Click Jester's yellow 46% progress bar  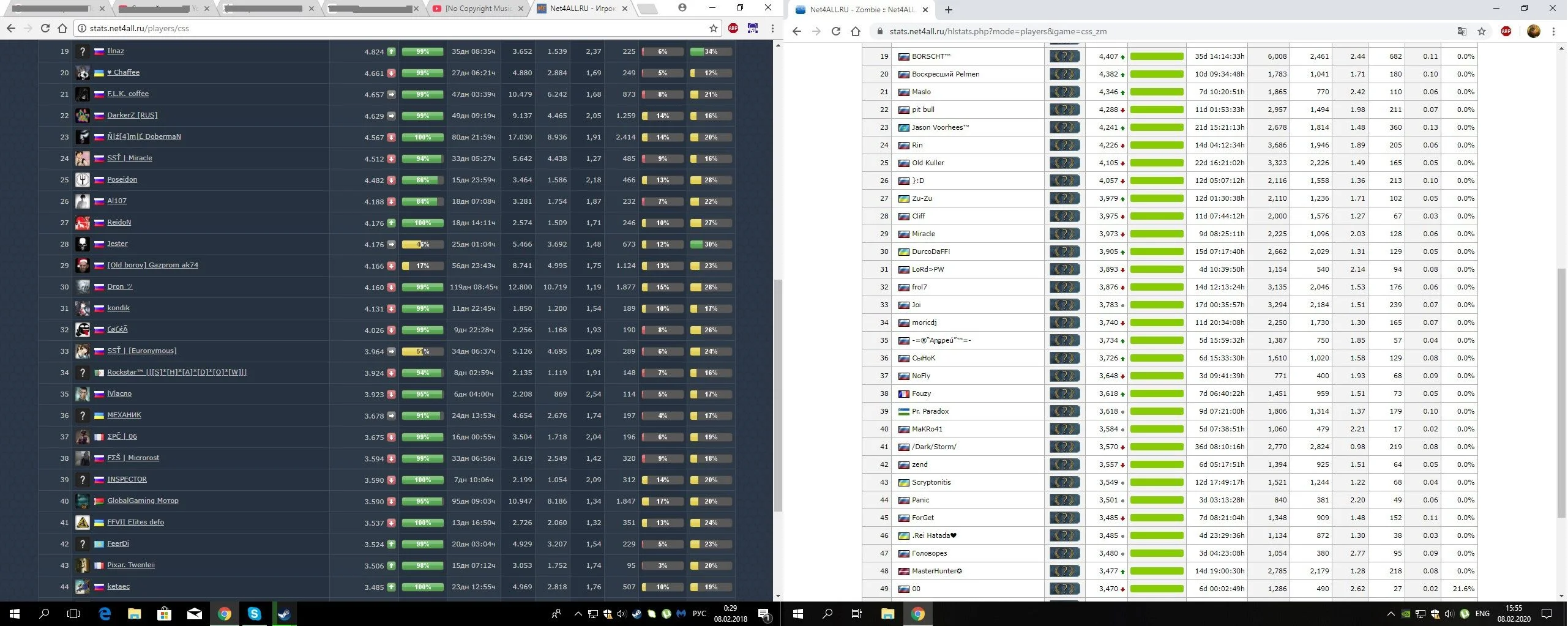[422, 244]
